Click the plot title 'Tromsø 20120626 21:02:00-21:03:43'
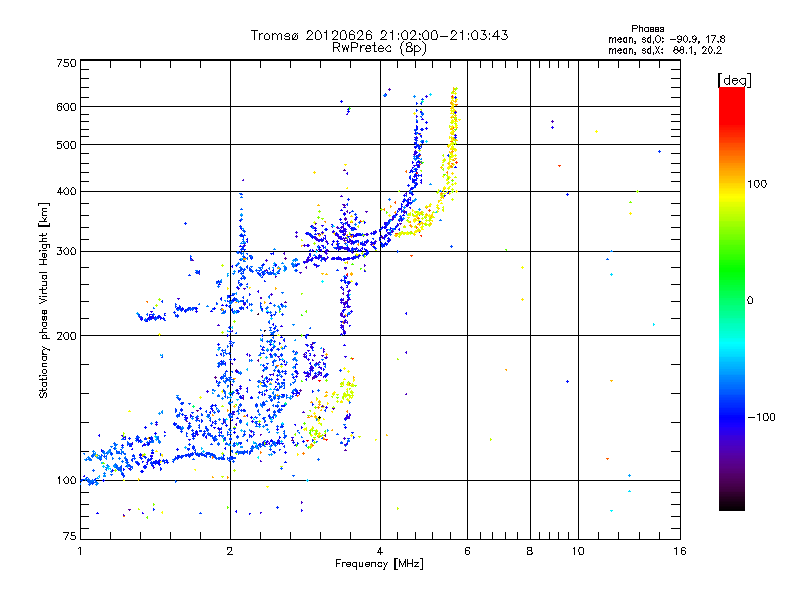Viewport: 800px width, 600px height. [x=379, y=35]
